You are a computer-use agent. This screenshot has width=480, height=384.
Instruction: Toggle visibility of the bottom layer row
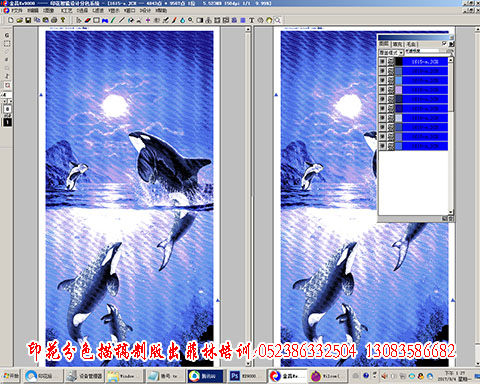click(382, 146)
